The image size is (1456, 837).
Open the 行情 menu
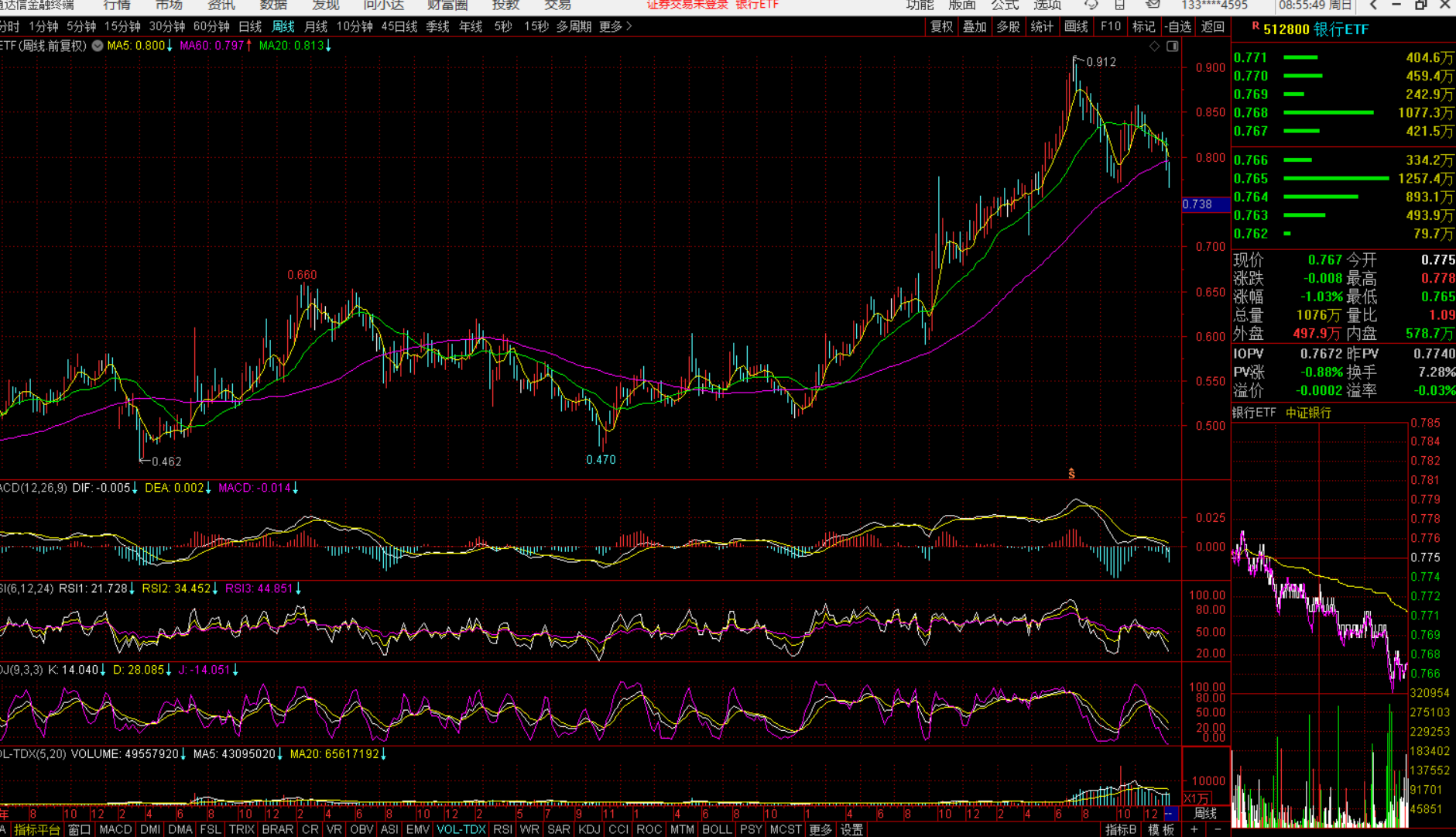pos(117,5)
